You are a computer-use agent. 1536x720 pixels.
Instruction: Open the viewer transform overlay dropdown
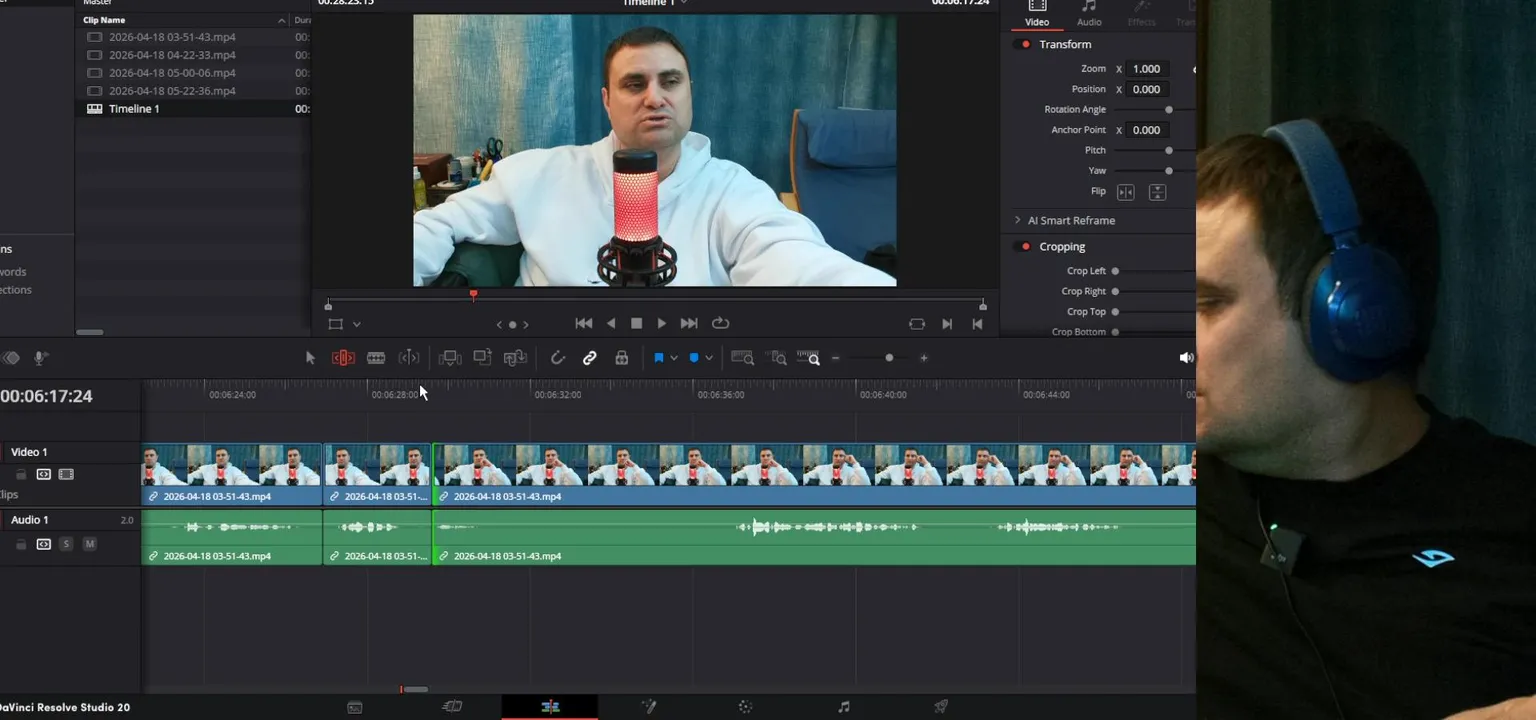coord(356,324)
